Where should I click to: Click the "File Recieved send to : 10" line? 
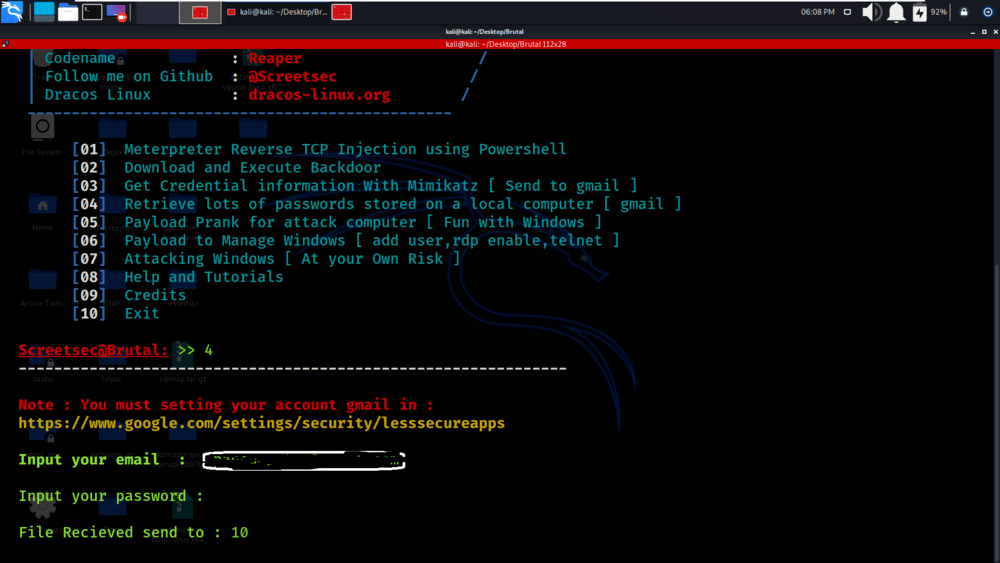pyautogui.click(x=133, y=532)
